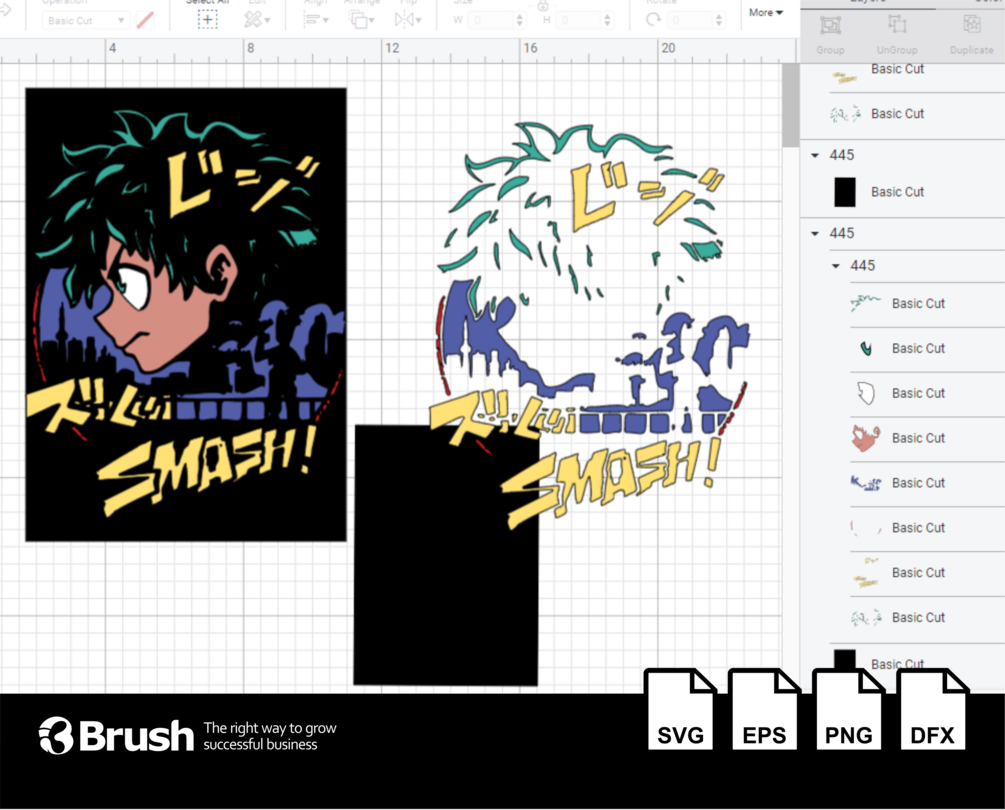
Task: Open the Flip dropdown
Action: click(x=408, y=20)
